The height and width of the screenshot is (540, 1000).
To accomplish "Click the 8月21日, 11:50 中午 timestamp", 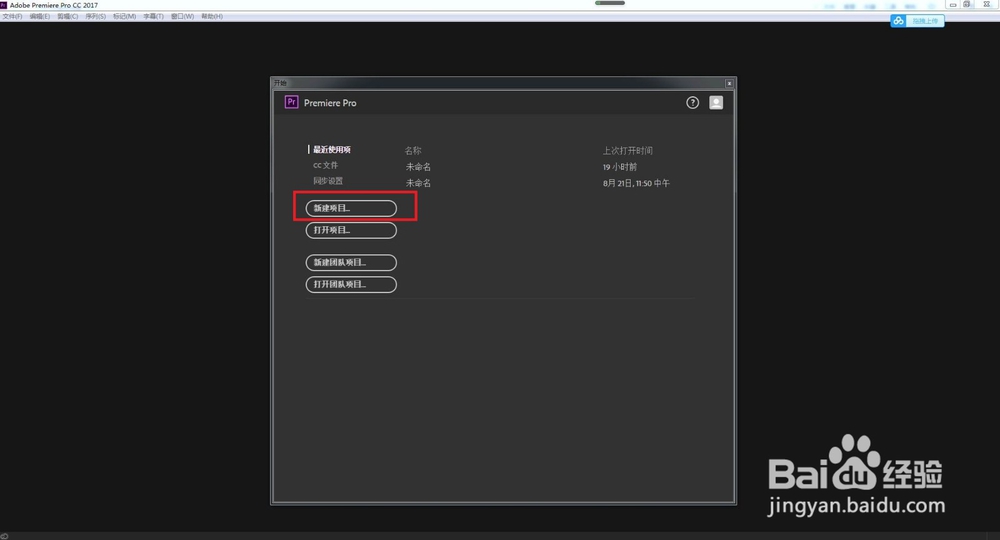I will pyautogui.click(x=636, y=184).
